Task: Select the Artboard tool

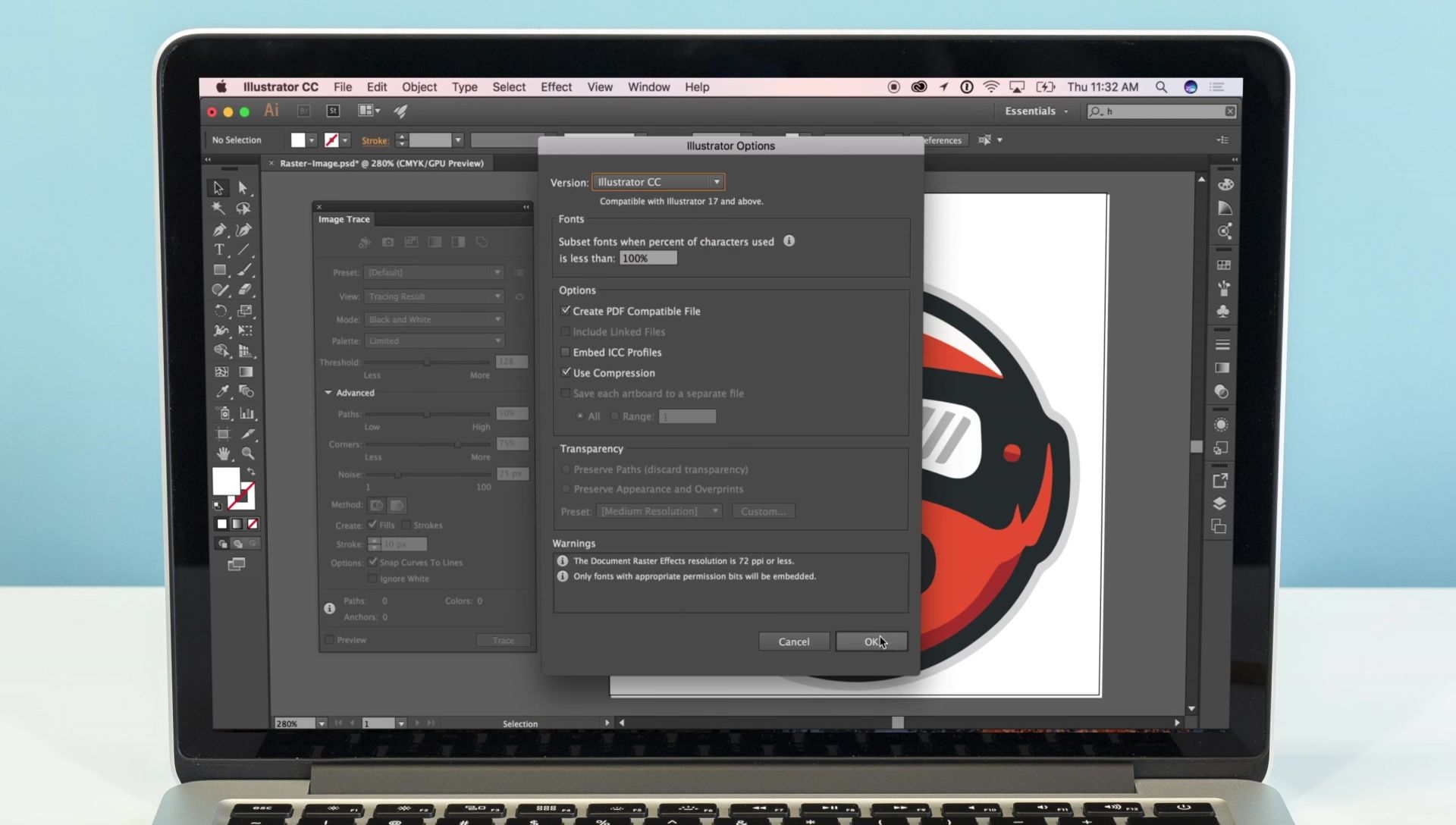Action: click(x=223, y=433)
